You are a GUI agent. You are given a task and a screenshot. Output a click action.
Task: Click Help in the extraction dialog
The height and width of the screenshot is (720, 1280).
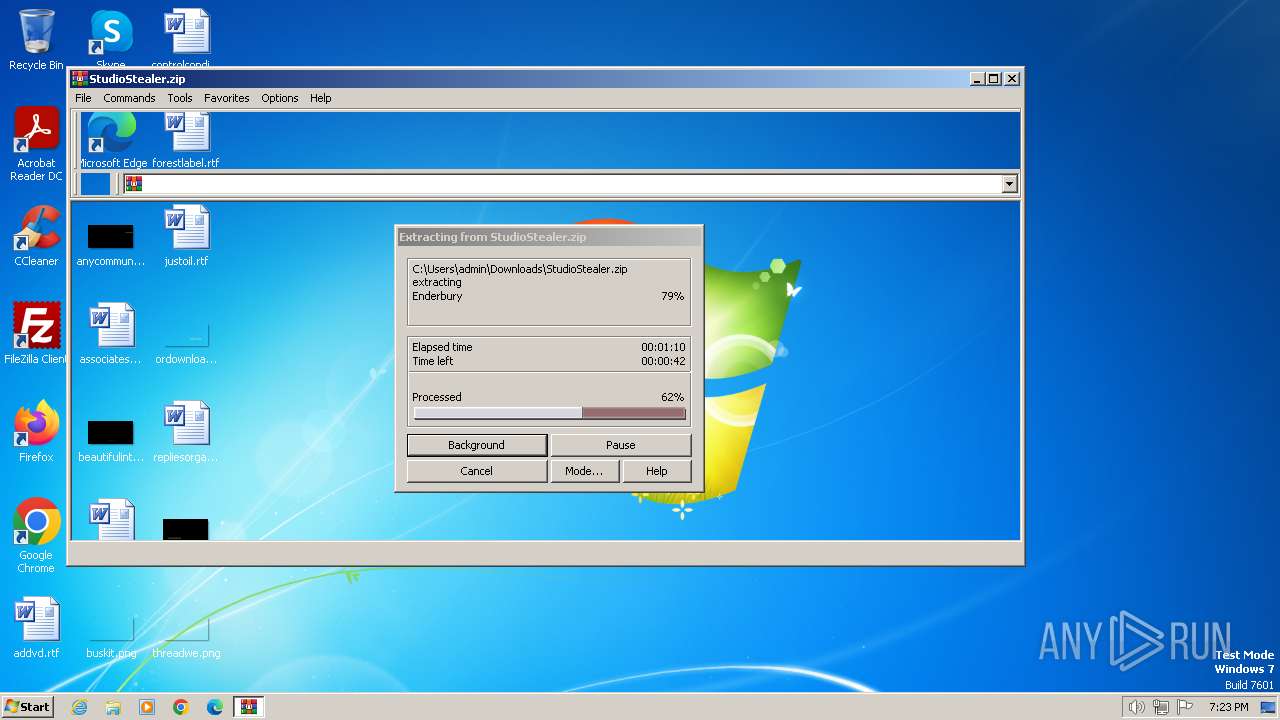point(656,471)
